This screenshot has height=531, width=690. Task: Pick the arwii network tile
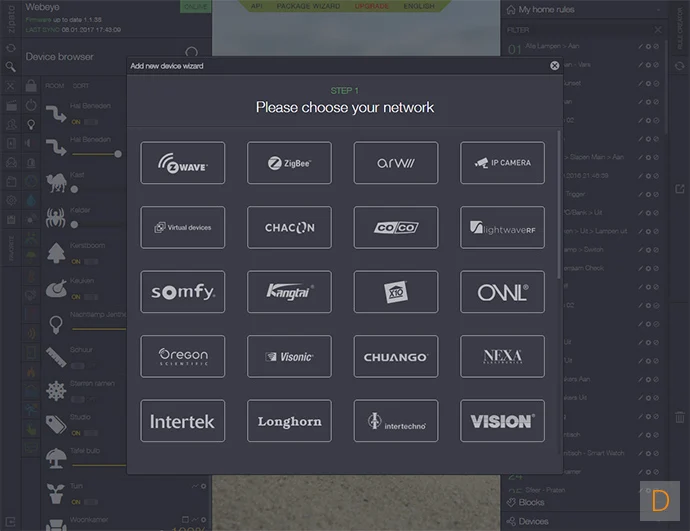tap(396, 163)
